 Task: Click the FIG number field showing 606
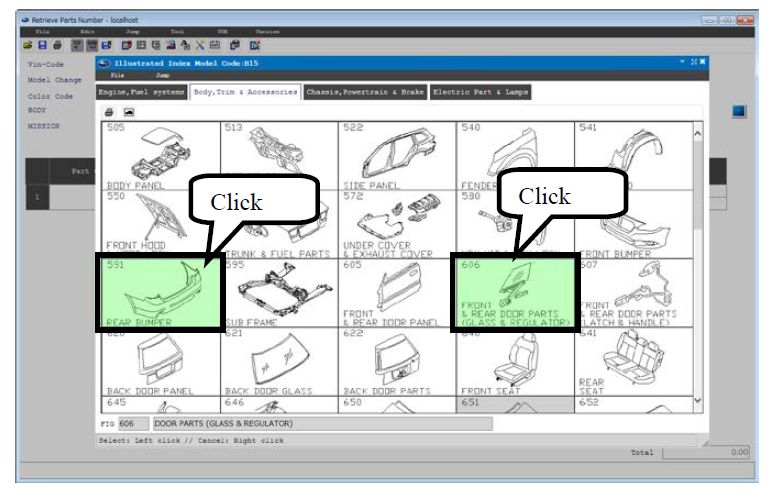133,424
